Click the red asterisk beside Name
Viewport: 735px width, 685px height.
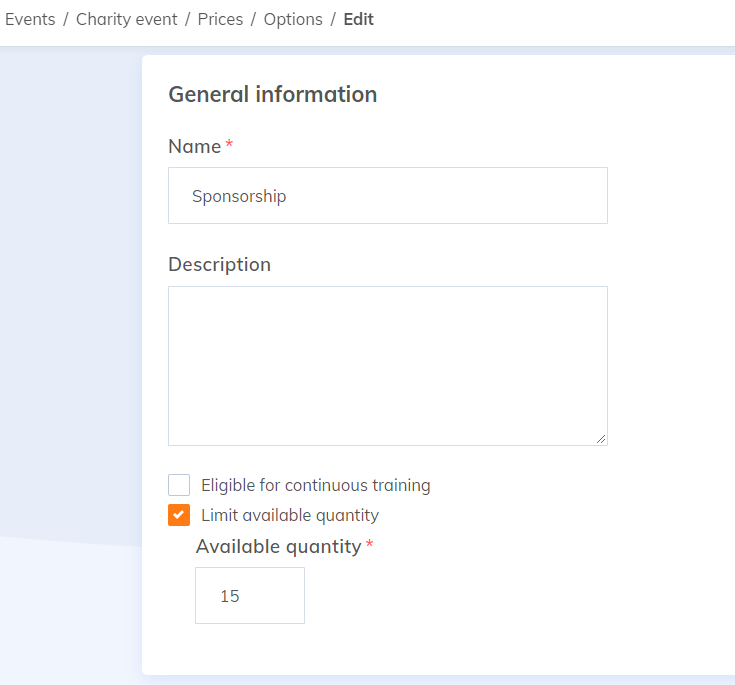pos(229,145)
